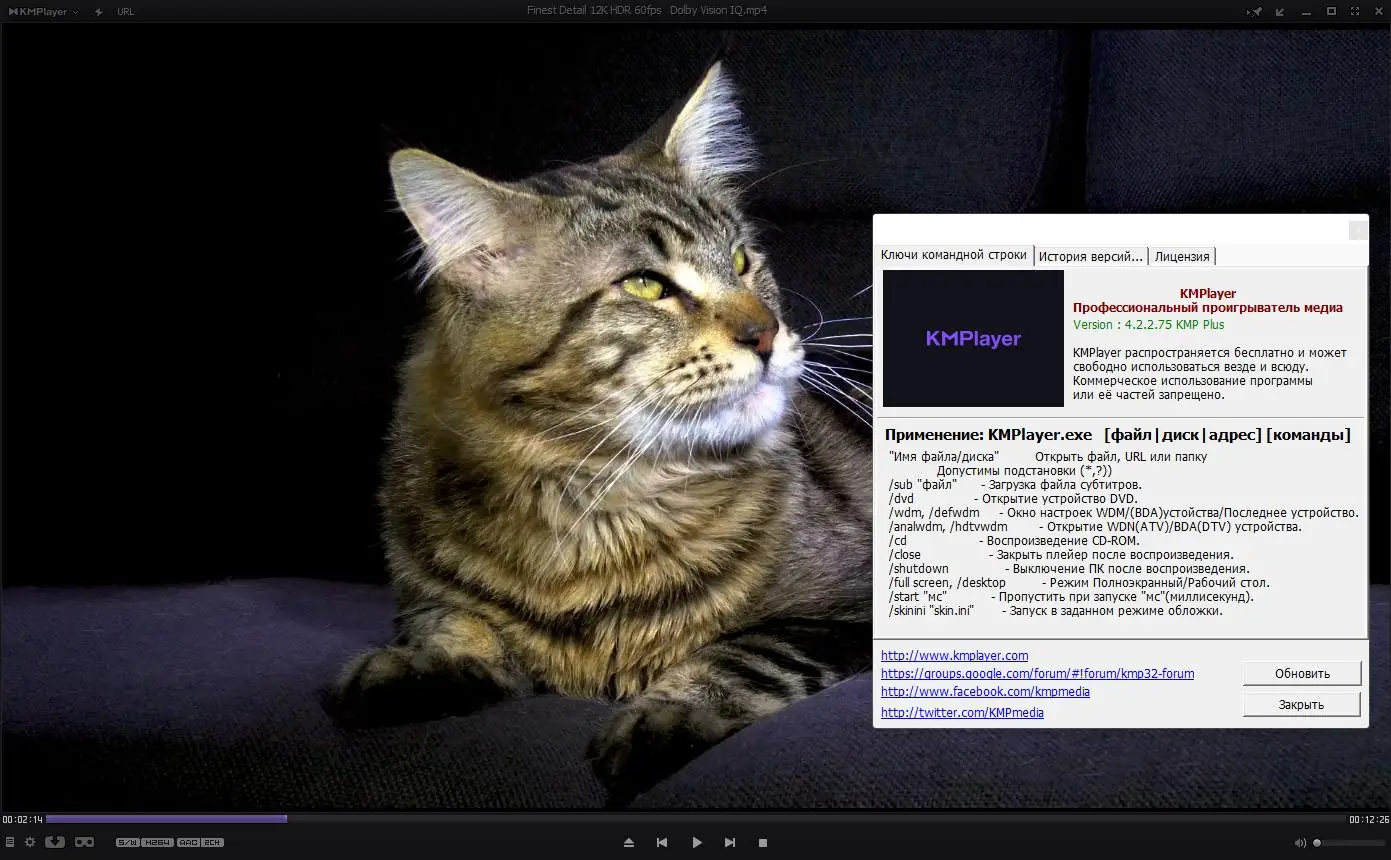Viewport: 1391px width, 860px height.
Task: Click the download heart-shaped icon
Action: [x=55, y=842]
